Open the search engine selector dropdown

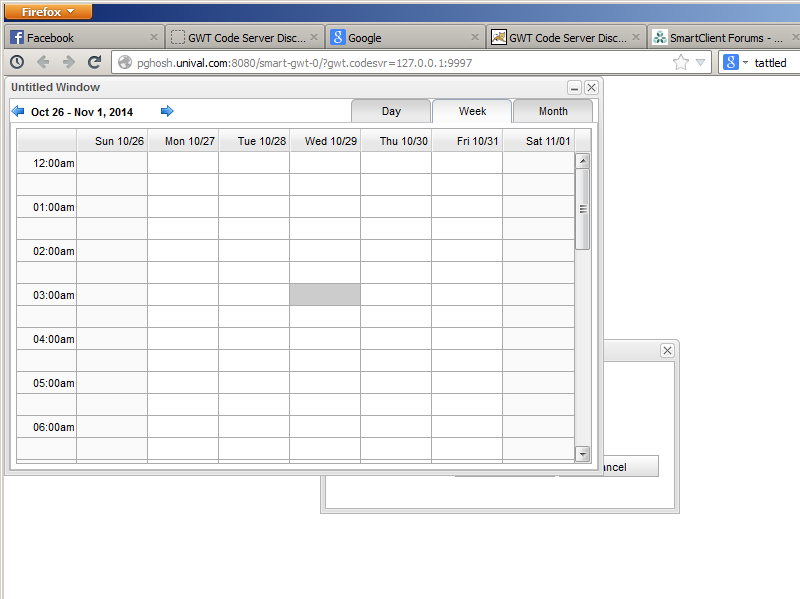736,62
